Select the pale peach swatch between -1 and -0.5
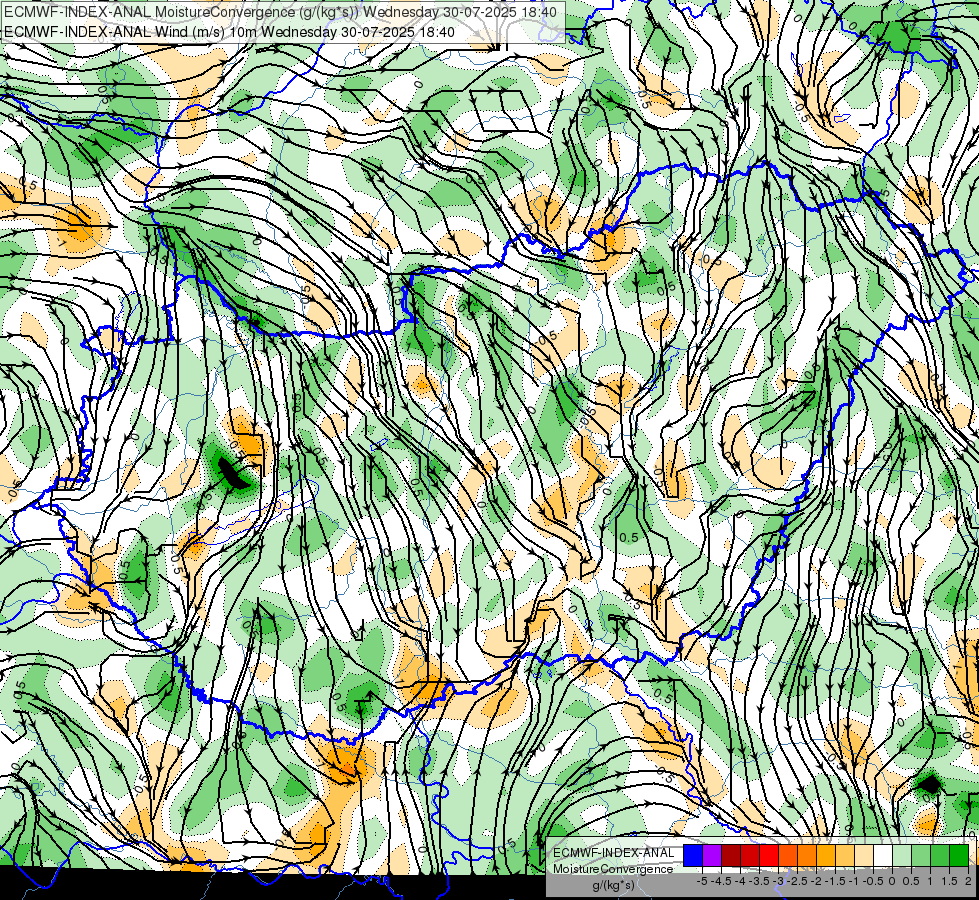This screenshot has width=979, height=900. pos(864,856)
